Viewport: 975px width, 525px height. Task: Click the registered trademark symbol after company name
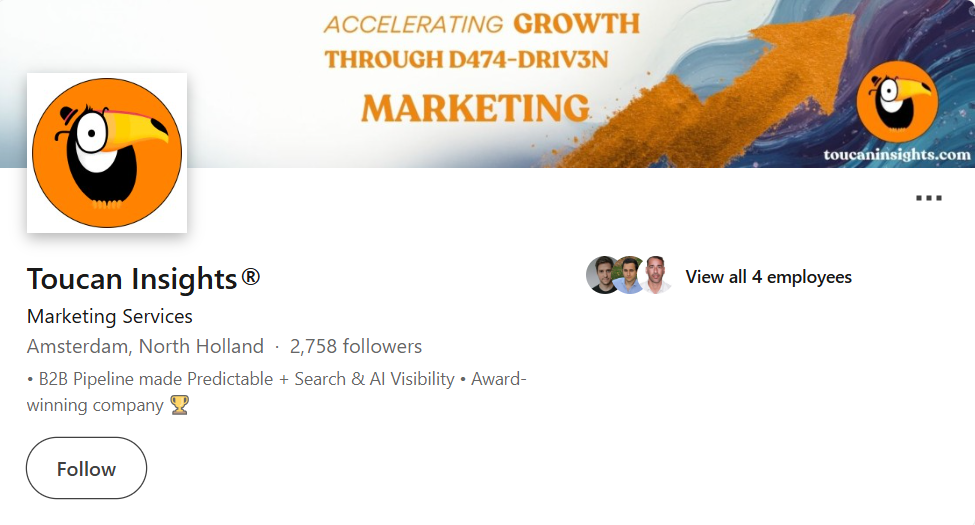(x=251, y=276)
